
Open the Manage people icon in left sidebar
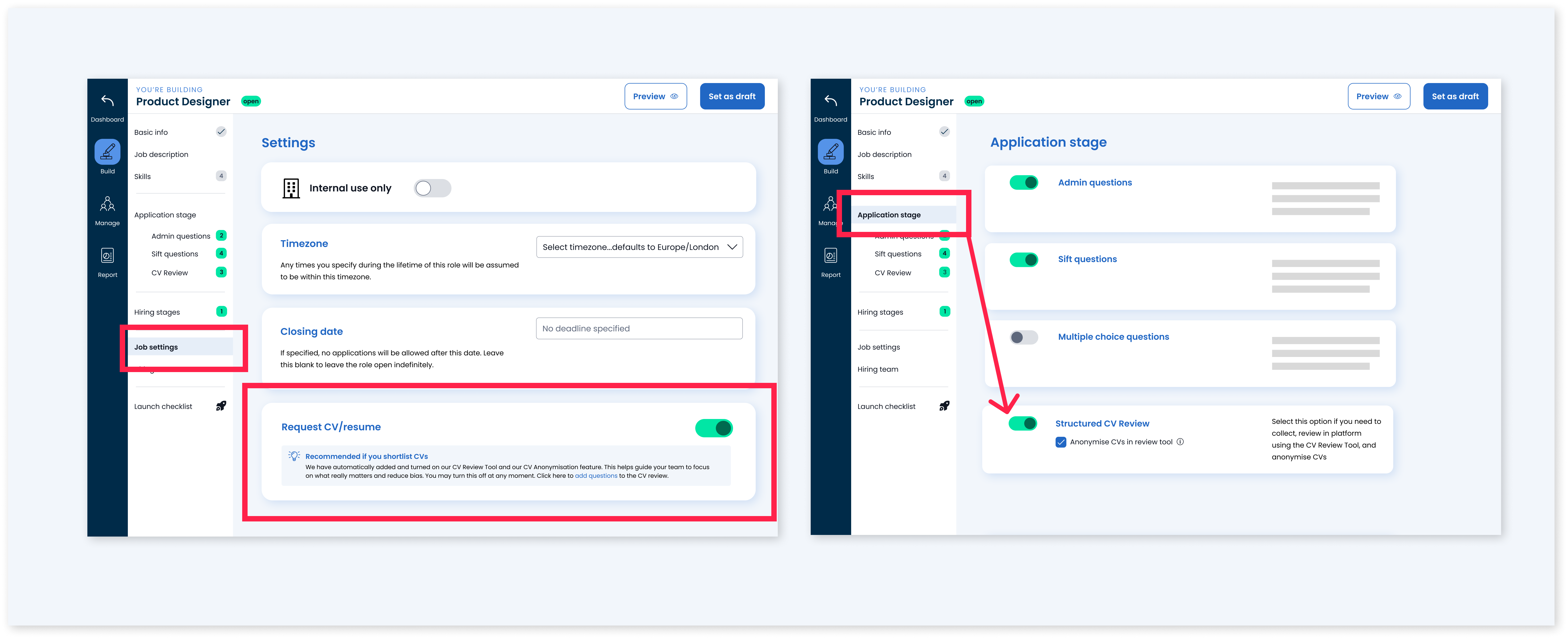click(x=107, y=204)
